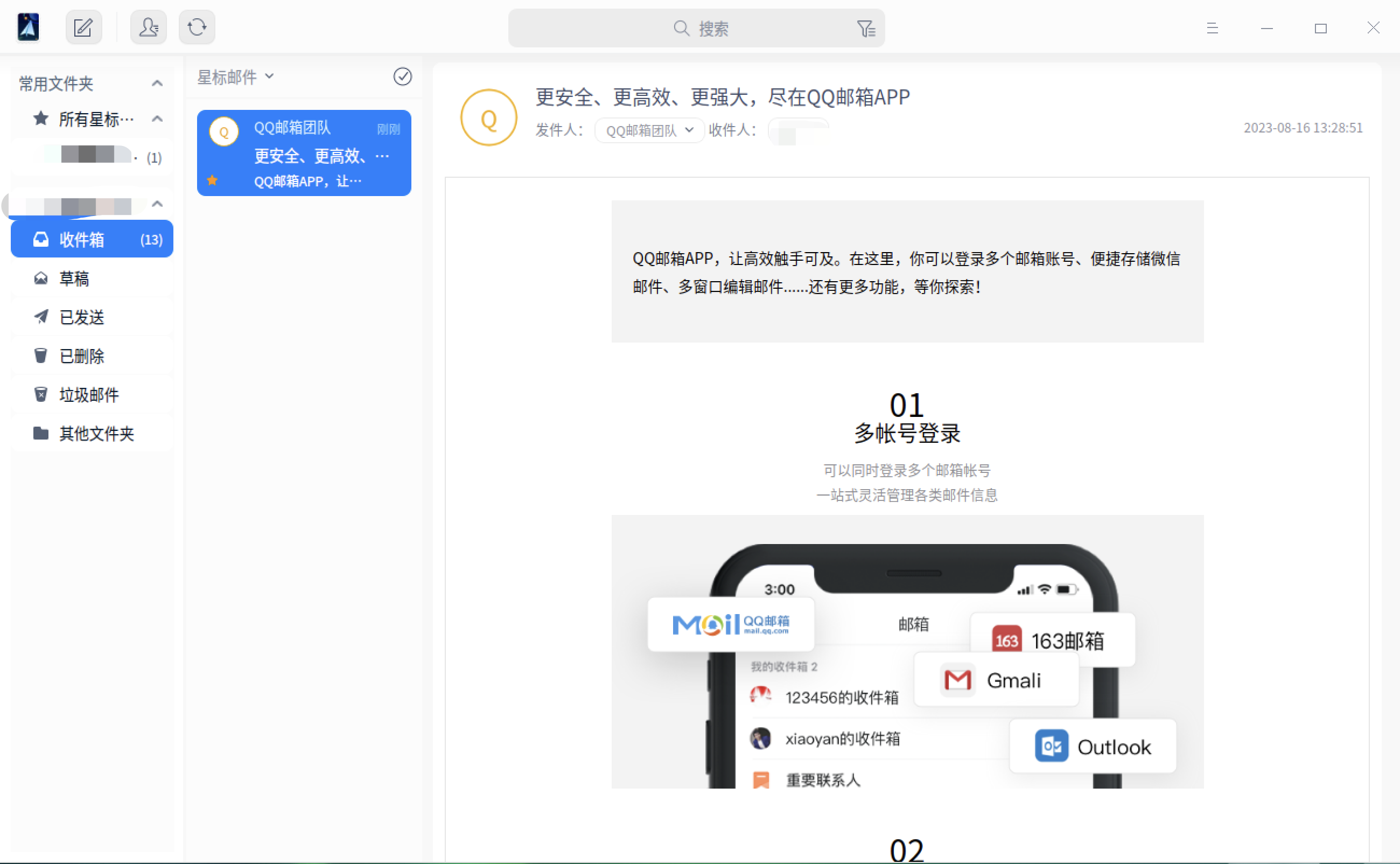This screenshot has height=864, width=1400.
Task: Click the mail app logo icon
Action: tap(28, 27)
